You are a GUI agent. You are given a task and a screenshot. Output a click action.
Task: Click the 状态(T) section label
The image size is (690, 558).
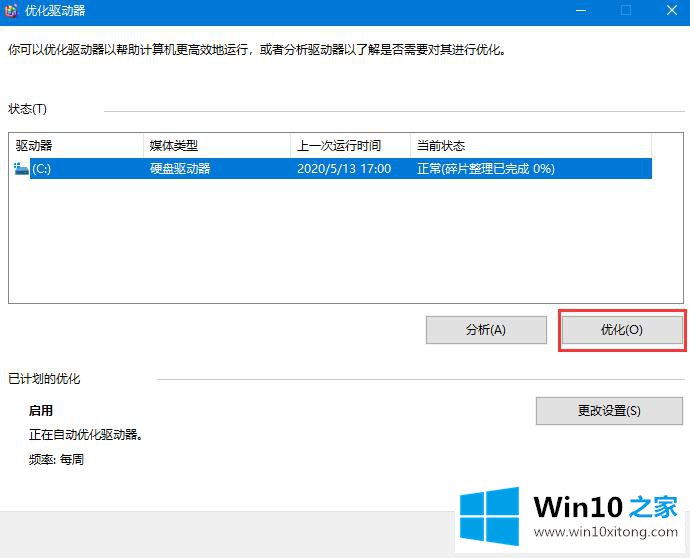27,109
